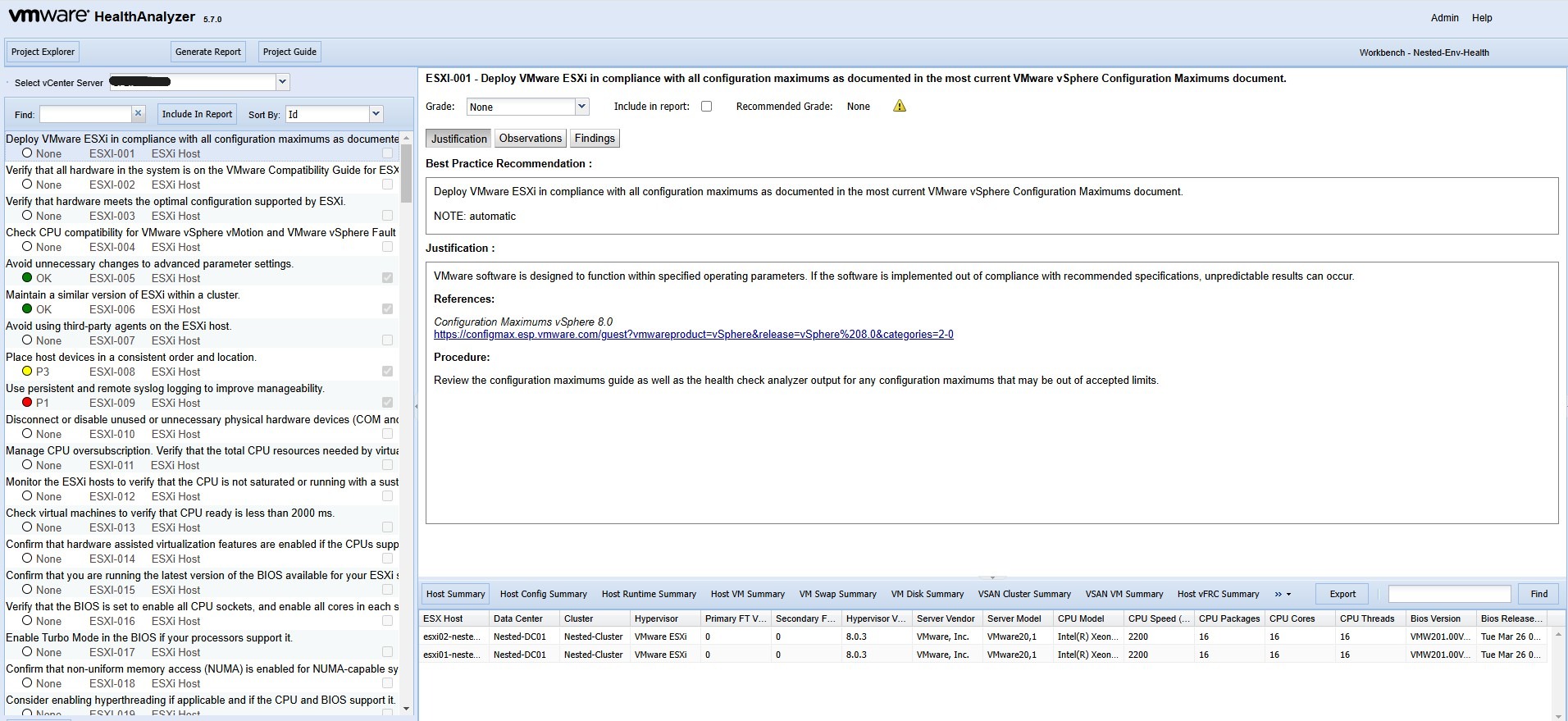Viewport: 1568px width, 721px height.
Task: Toggle report checkbox for ESXI-003 row
Action: pyautogui.click(x=387, y=215)
